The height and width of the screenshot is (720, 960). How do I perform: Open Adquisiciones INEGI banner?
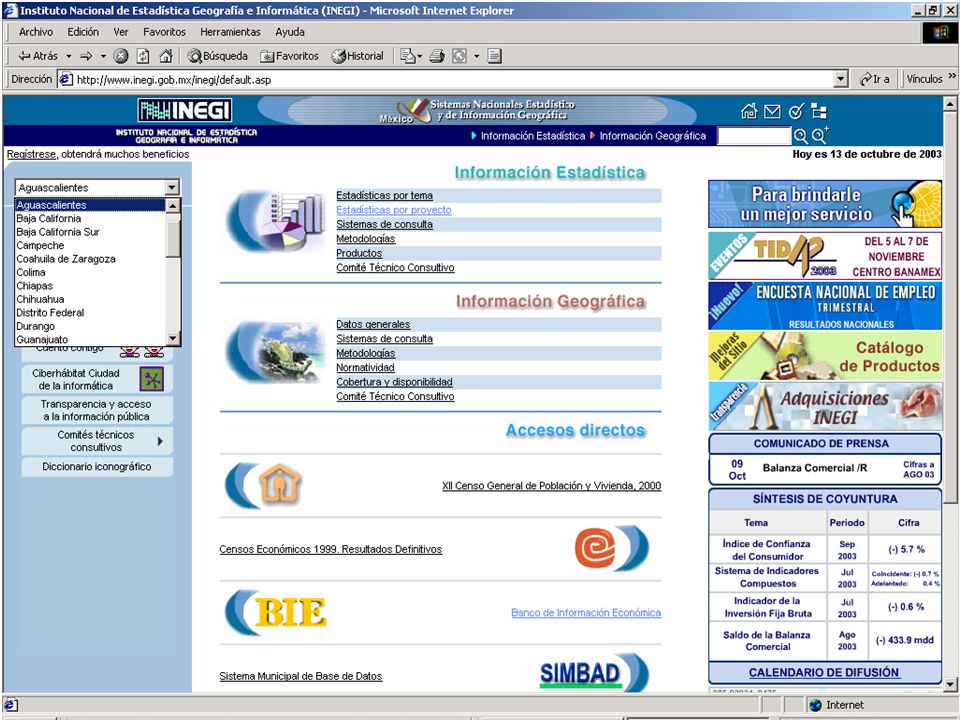pyautogui.click(x=825, y=407)
